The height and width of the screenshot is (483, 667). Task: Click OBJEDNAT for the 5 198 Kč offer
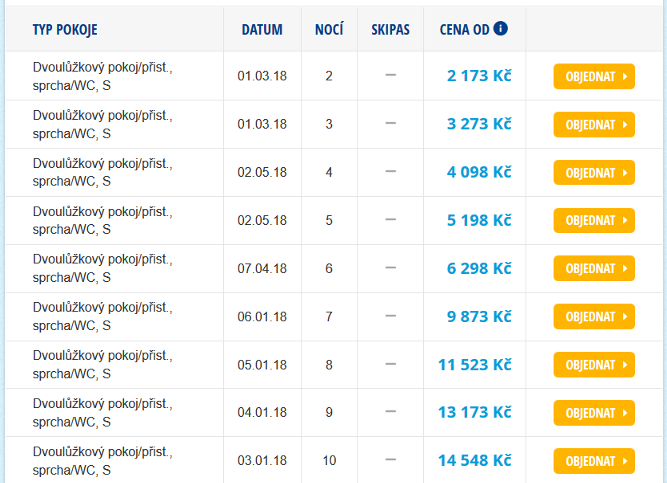(594, 220)
